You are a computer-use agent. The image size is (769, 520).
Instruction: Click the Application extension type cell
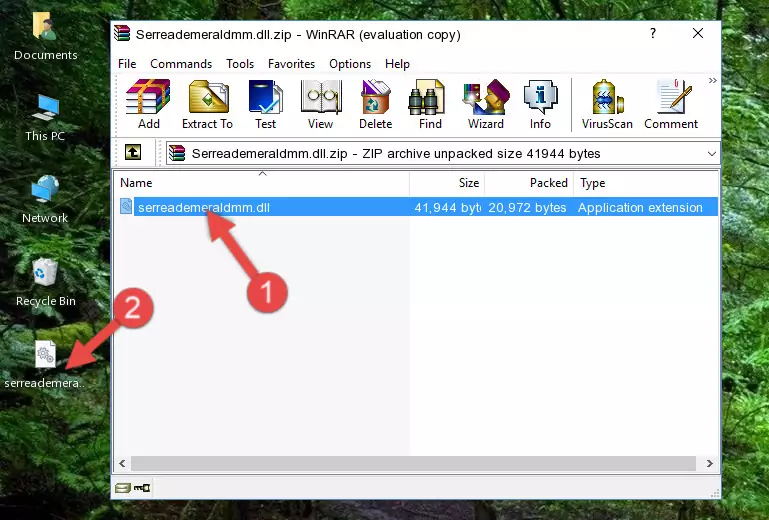coord(640,208)
